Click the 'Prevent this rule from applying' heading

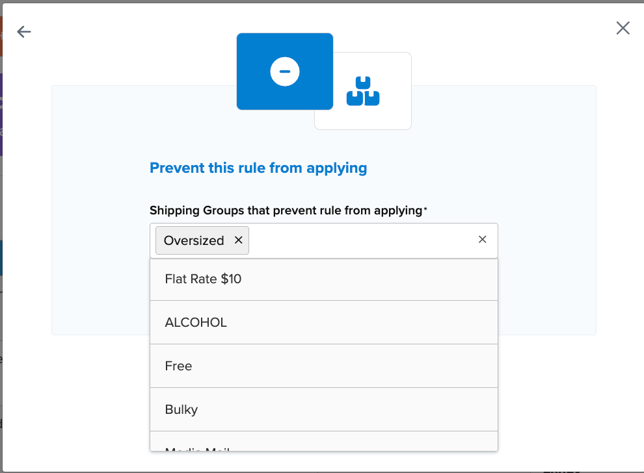coord(258,168)
